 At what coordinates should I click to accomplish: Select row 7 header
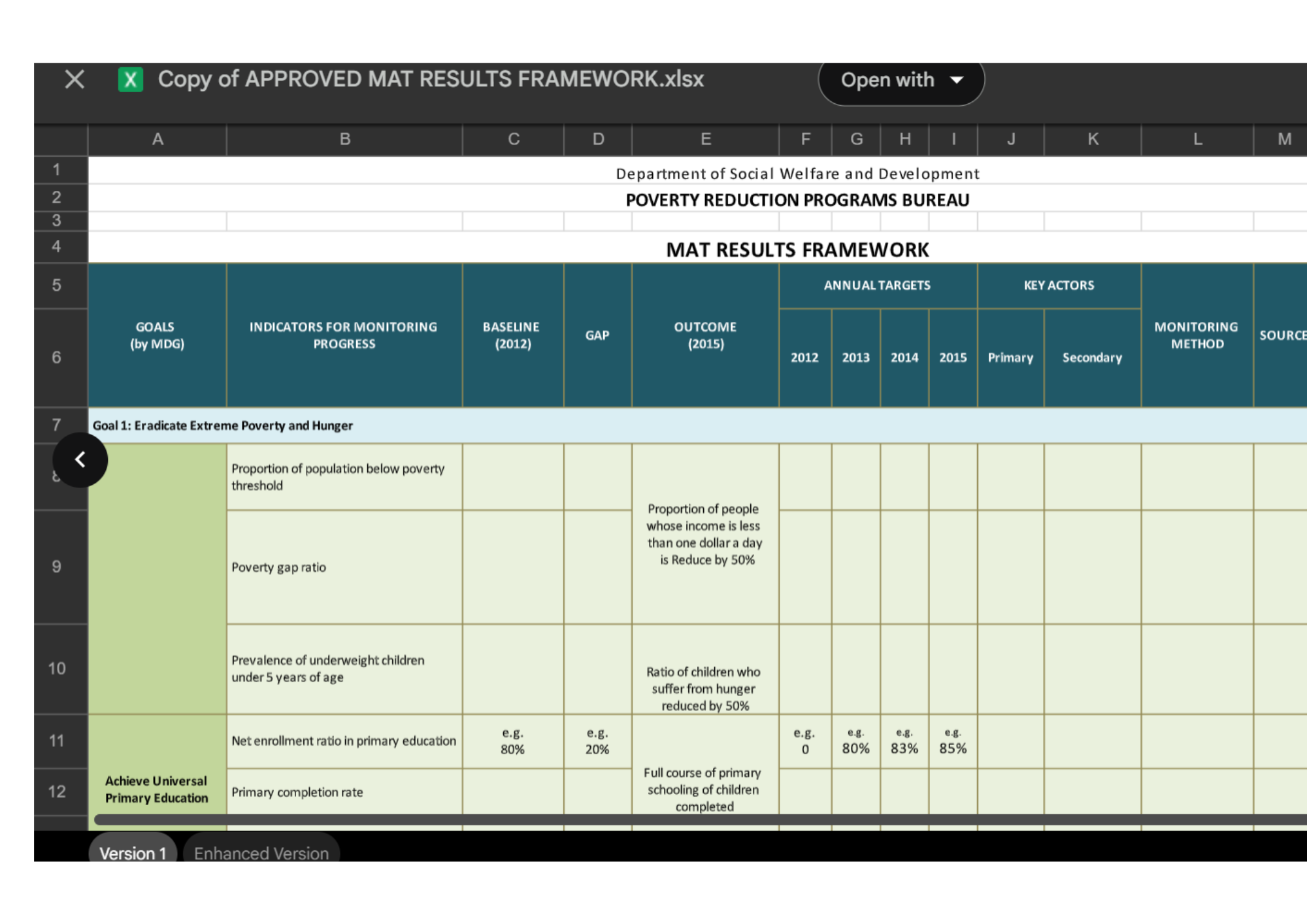(x=57, y=425)
